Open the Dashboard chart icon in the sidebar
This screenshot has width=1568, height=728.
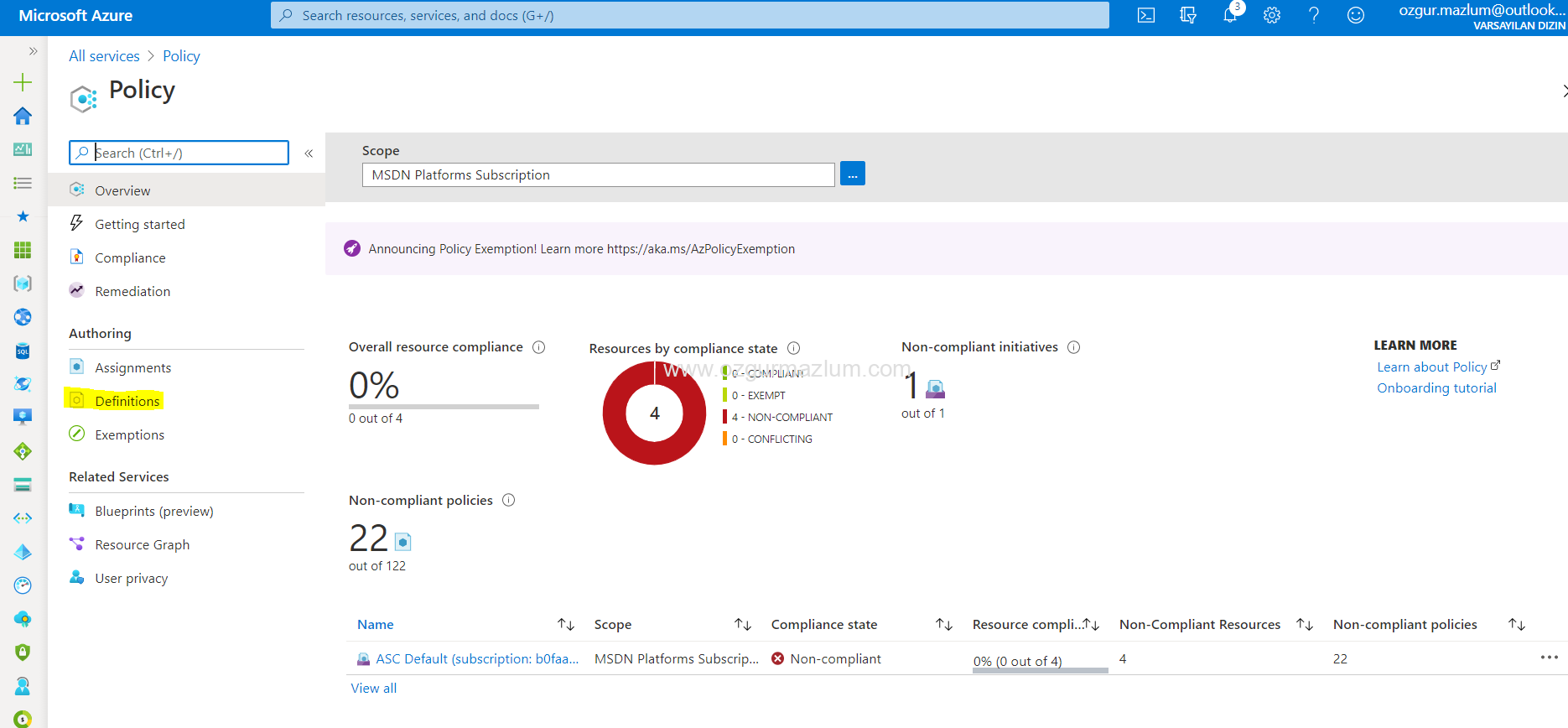click(23, 149)
